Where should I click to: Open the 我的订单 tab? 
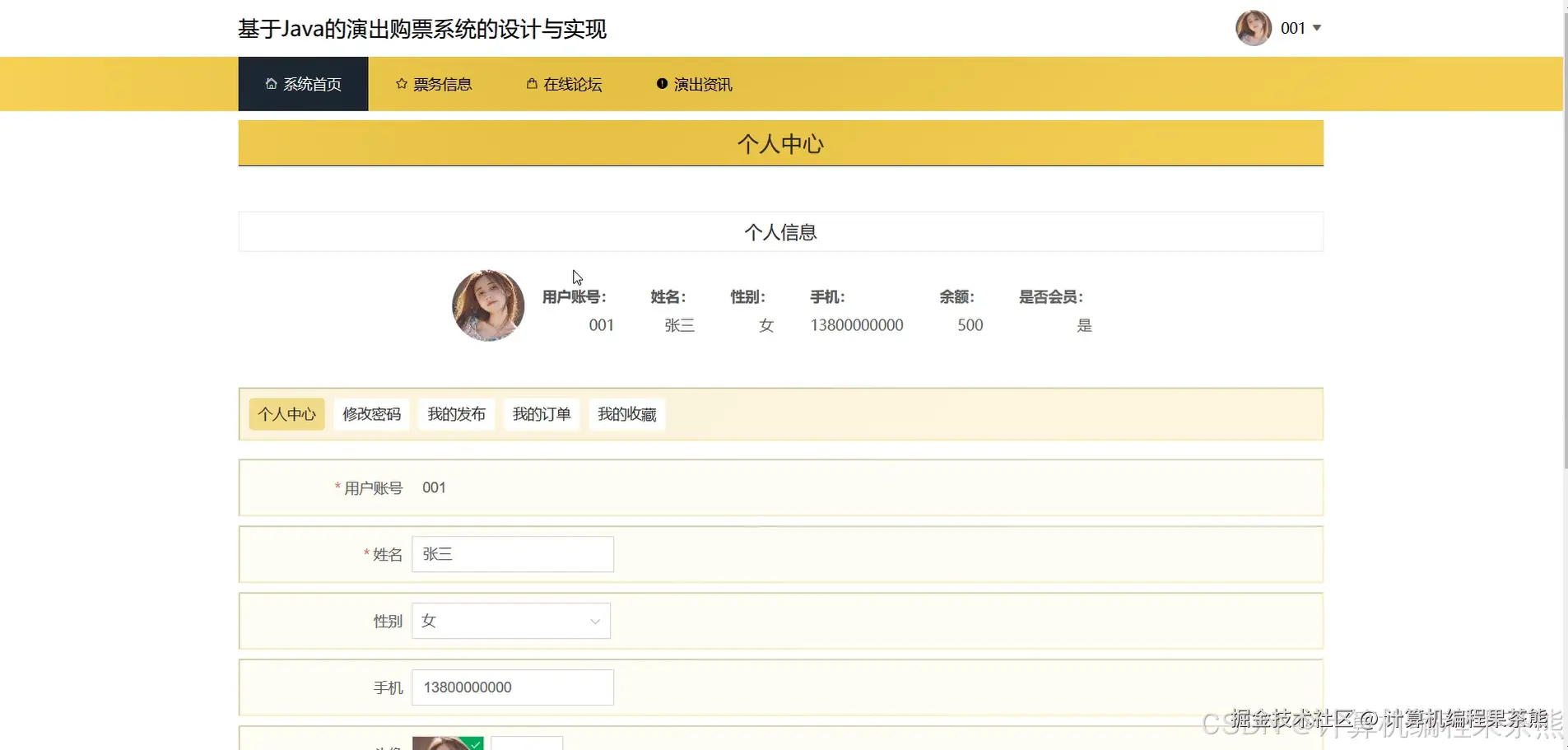(x=541, y=414)
